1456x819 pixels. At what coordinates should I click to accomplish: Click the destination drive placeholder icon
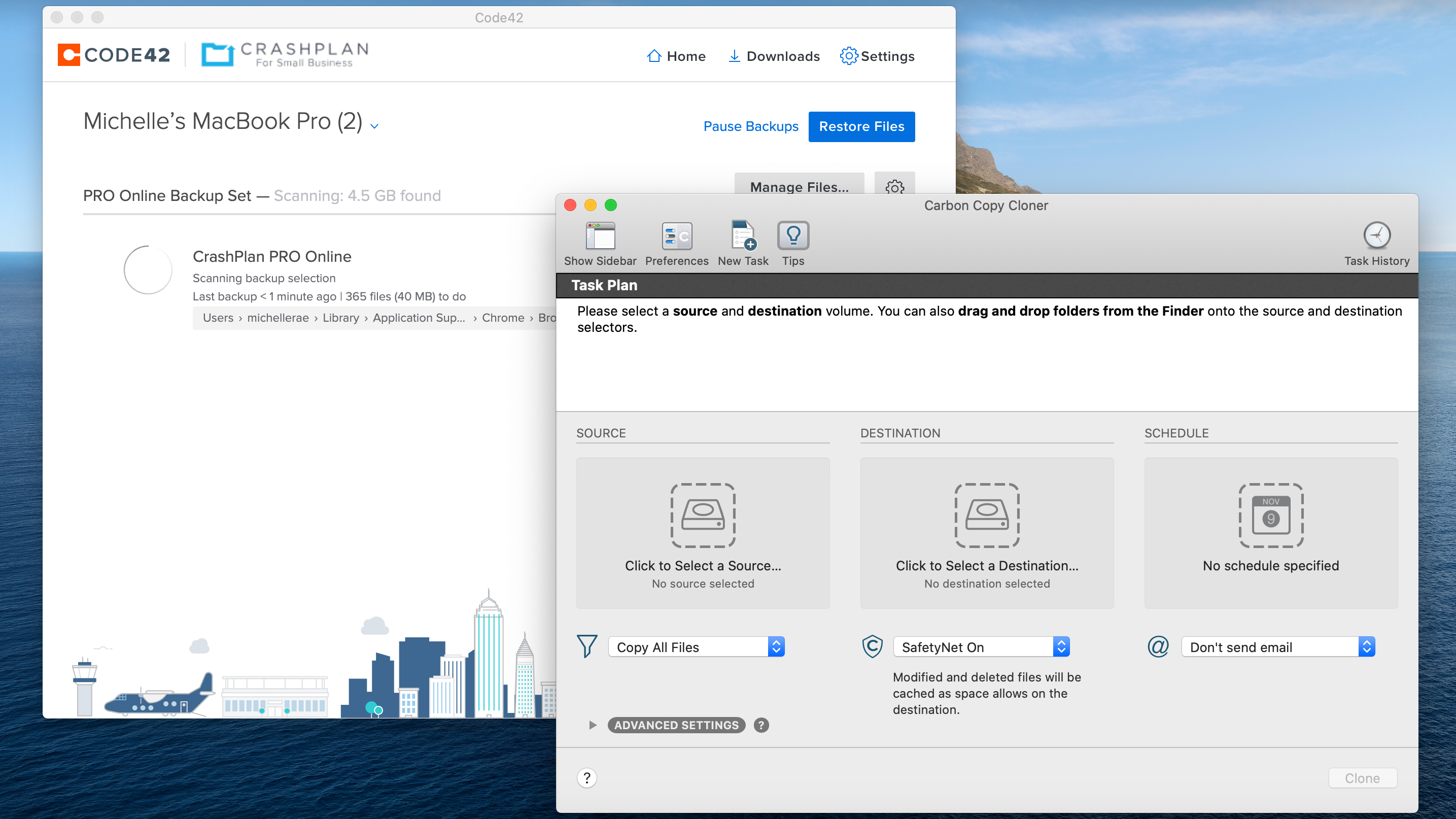pos(987,515)
